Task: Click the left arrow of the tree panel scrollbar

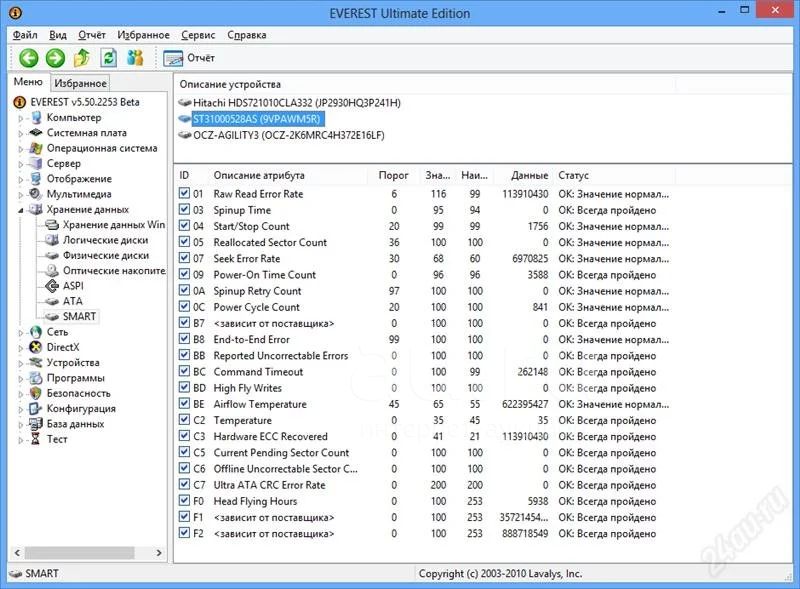Action: (x=17, y=553)
